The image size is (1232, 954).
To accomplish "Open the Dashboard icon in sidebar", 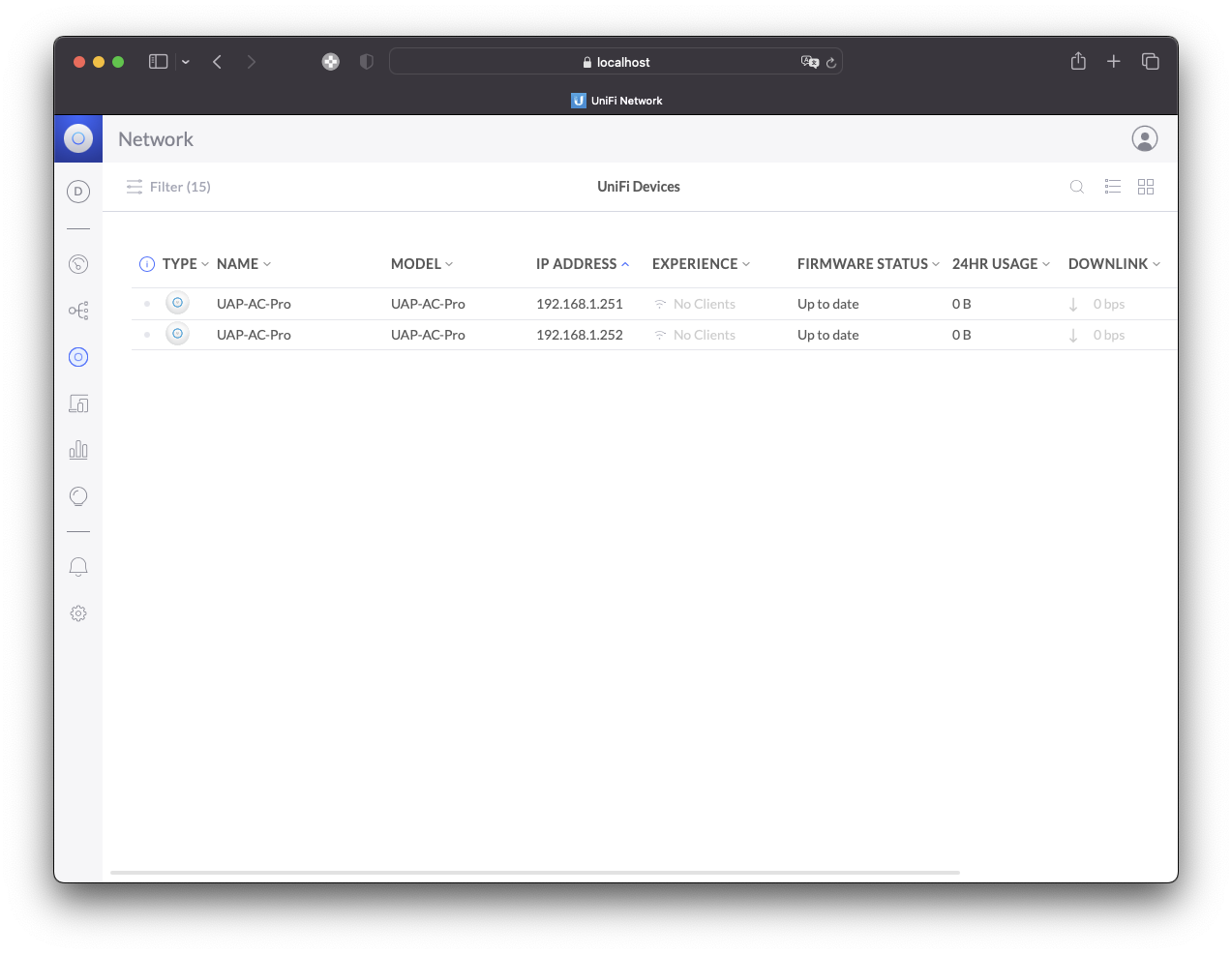I will [78, 264].
